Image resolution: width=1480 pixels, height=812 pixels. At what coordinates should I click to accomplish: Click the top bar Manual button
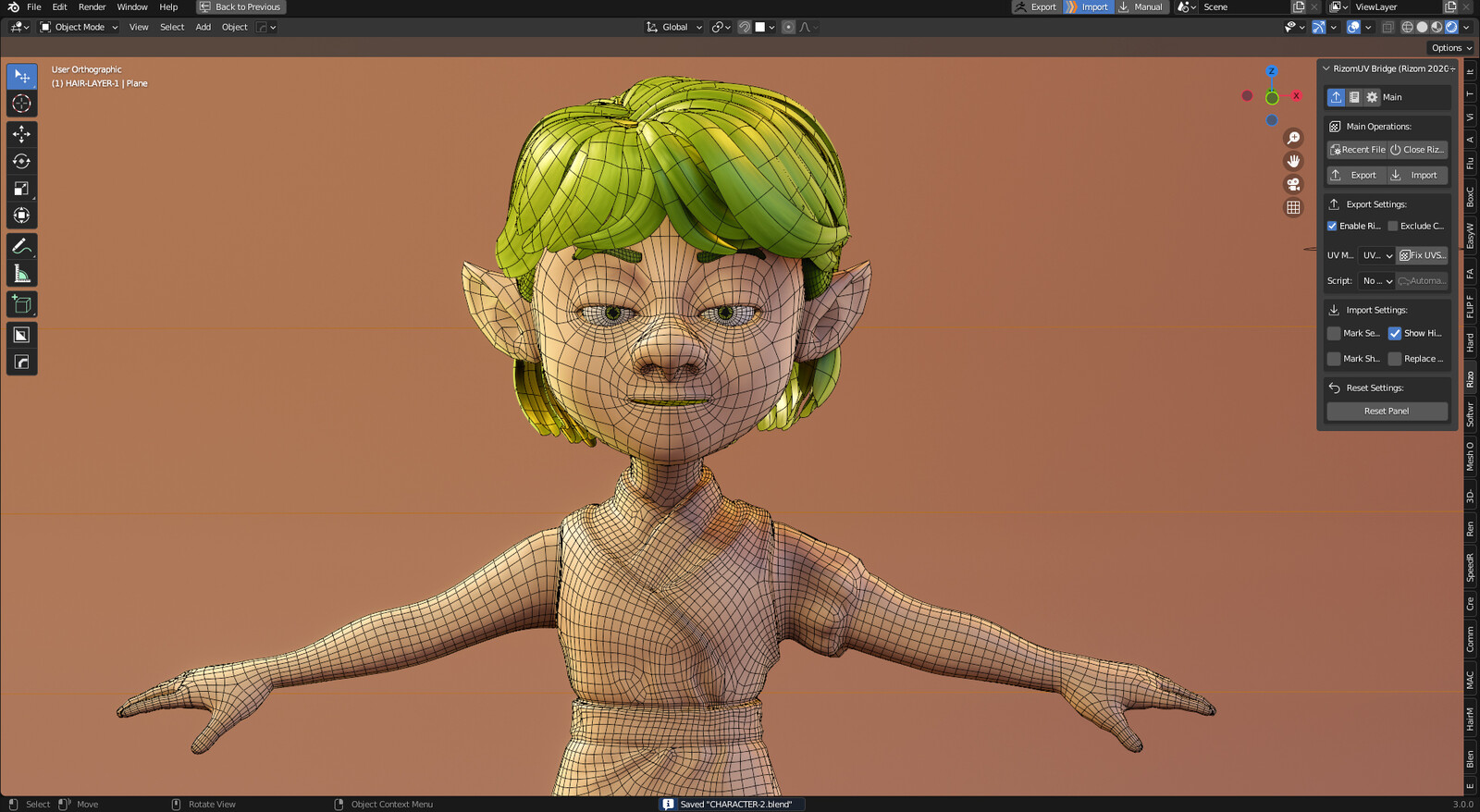click(1141, 6)
